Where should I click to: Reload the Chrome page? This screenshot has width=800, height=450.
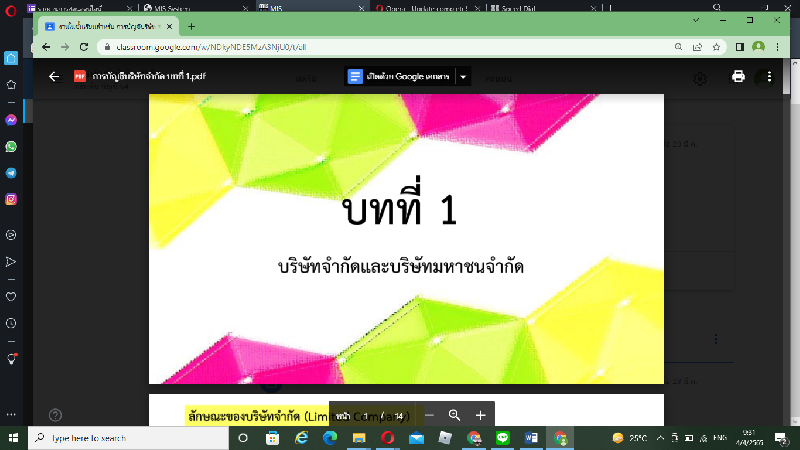point(85,46)
